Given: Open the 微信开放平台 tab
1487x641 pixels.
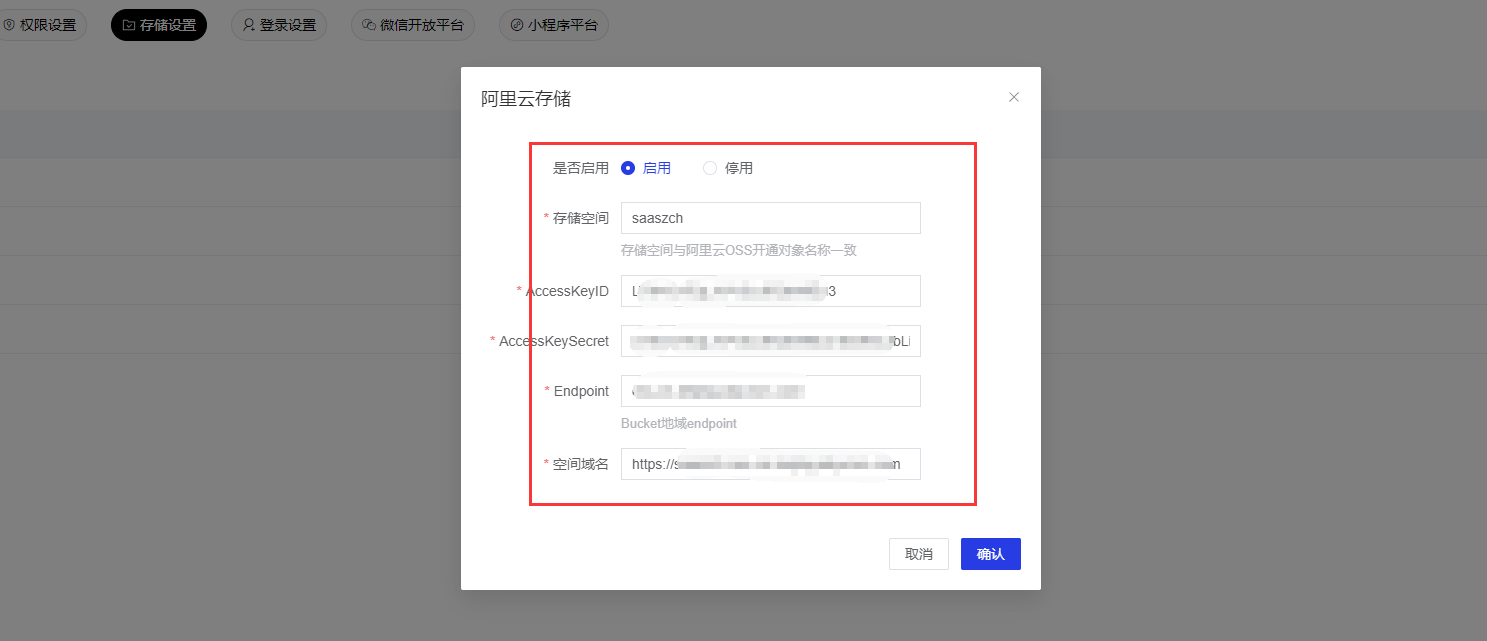Looking at the screenshot, I should coord(413,25).
